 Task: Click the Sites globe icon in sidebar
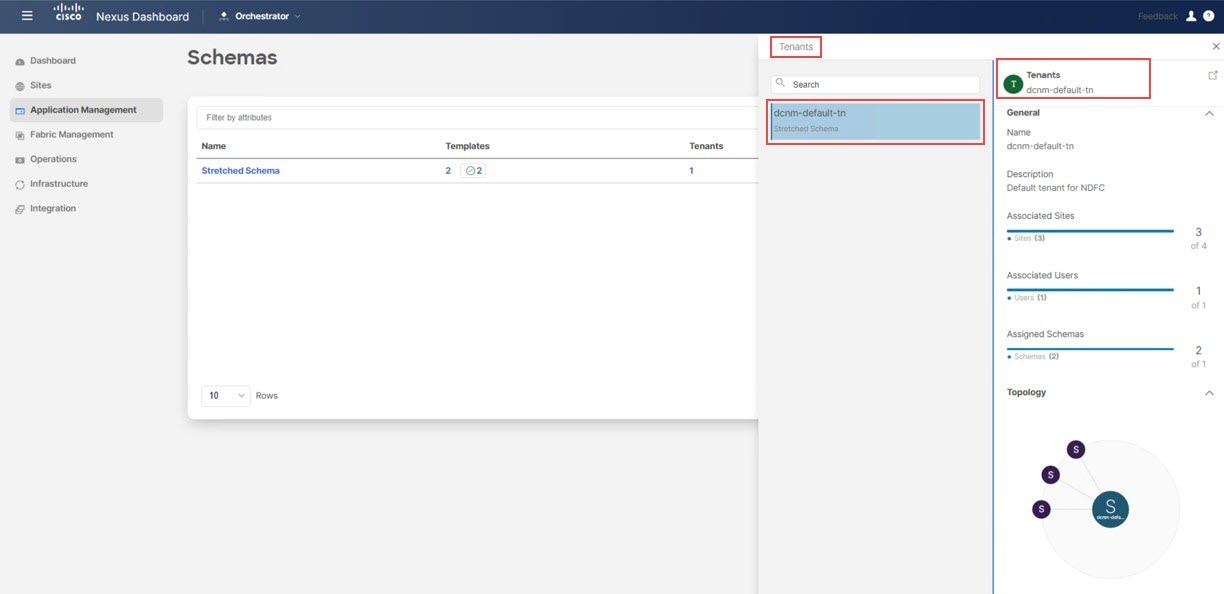pos(20,86)
